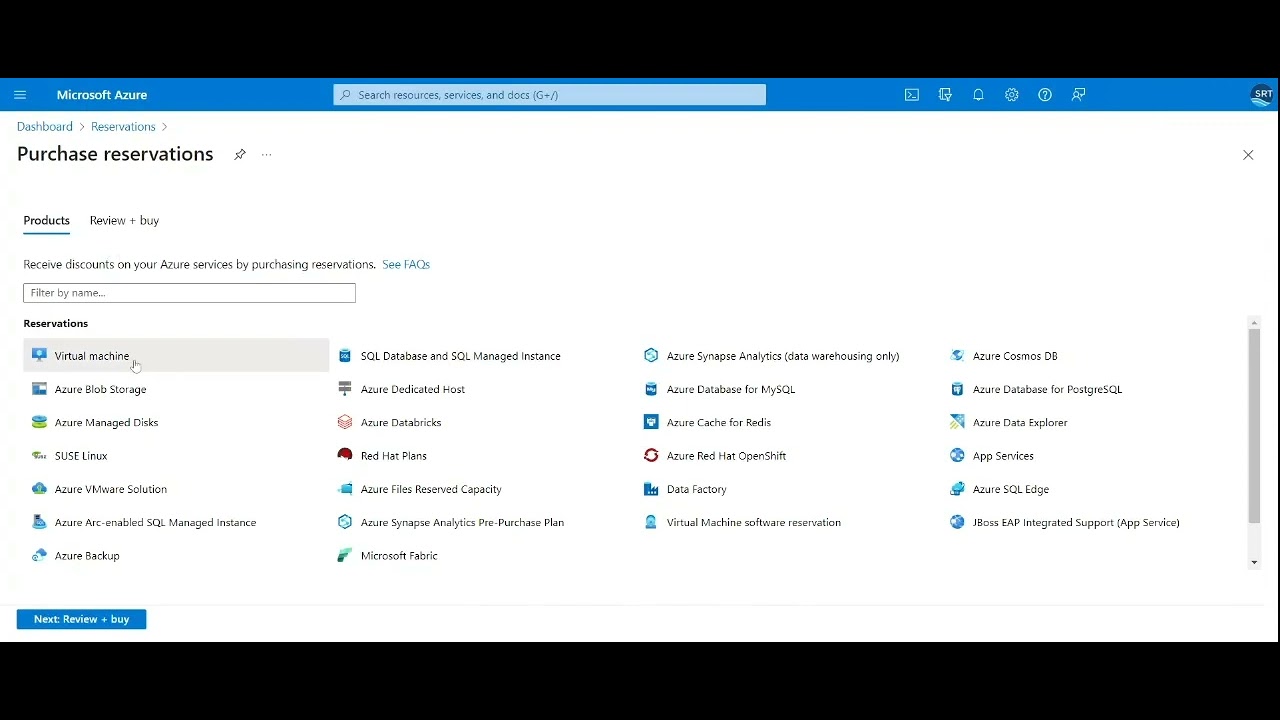
Task: Pin Purchase reservations to dashboard
Action: pos(240,154)
